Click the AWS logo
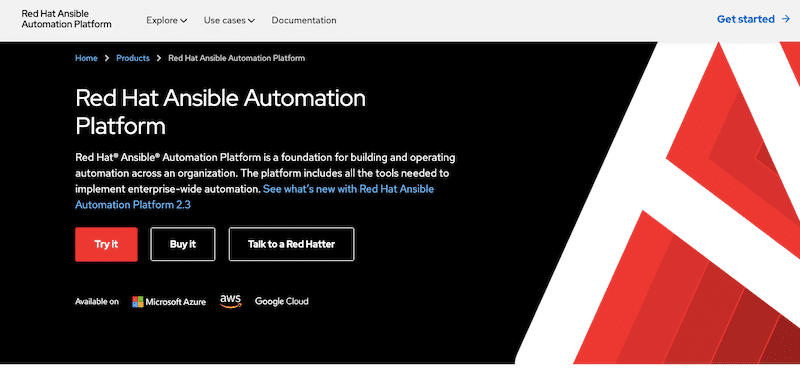The image size is (800, 379). [x=231, y=301]
